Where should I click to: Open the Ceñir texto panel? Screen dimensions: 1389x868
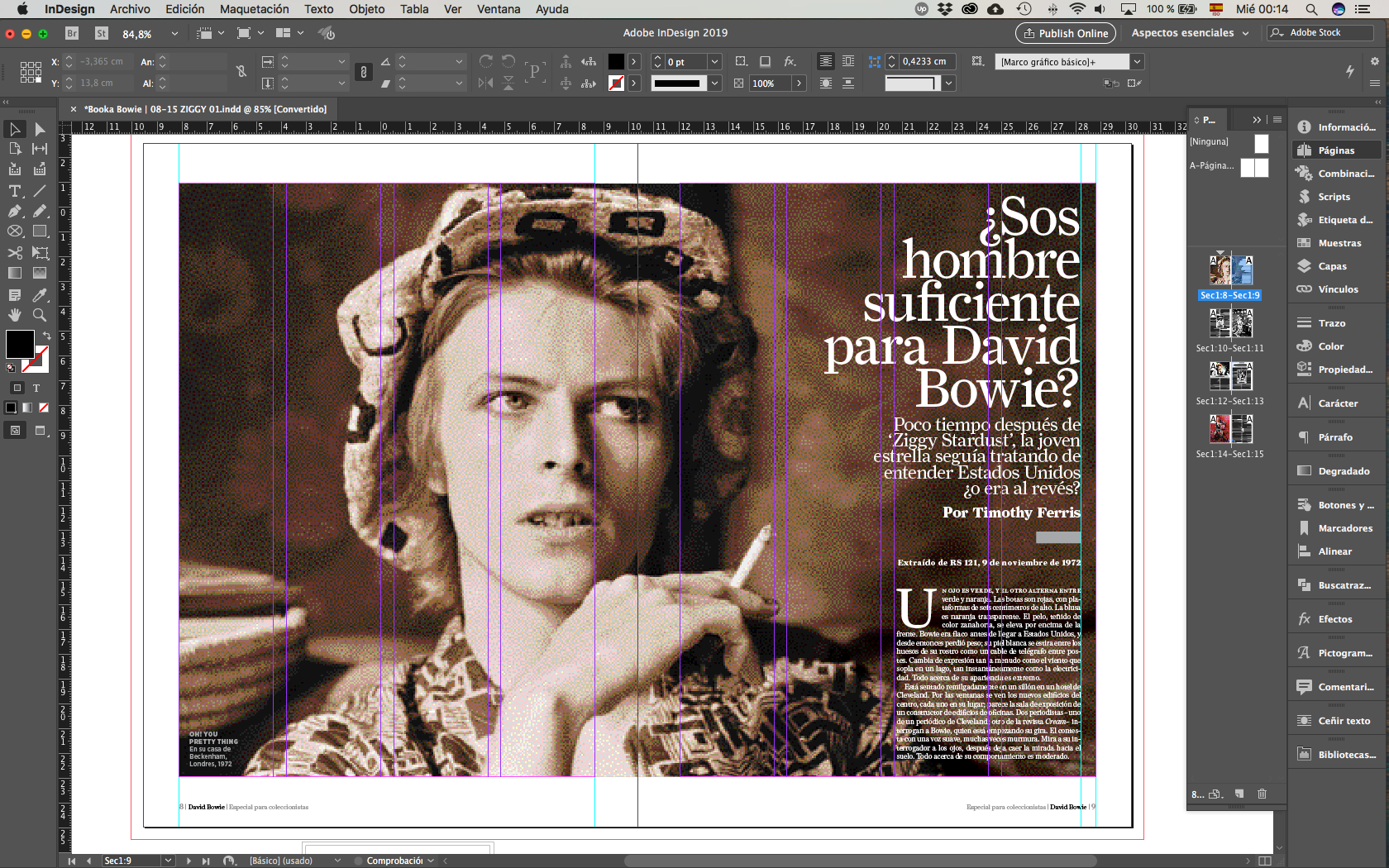coord(1335,721)
